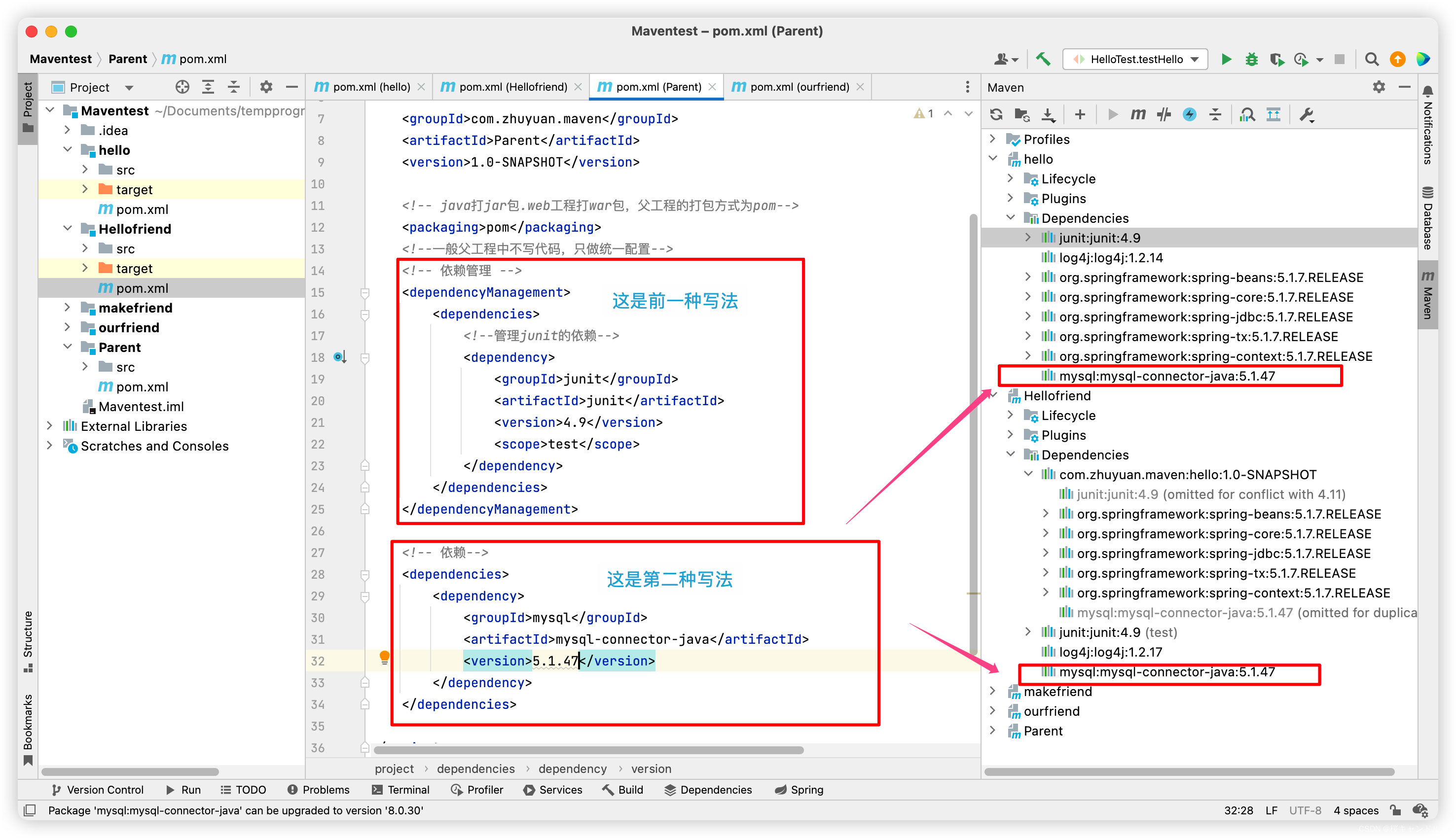Screen dimensions: 1456x838
Task: Select Opened File locate icon in Project panel
Action: [182, 87]
